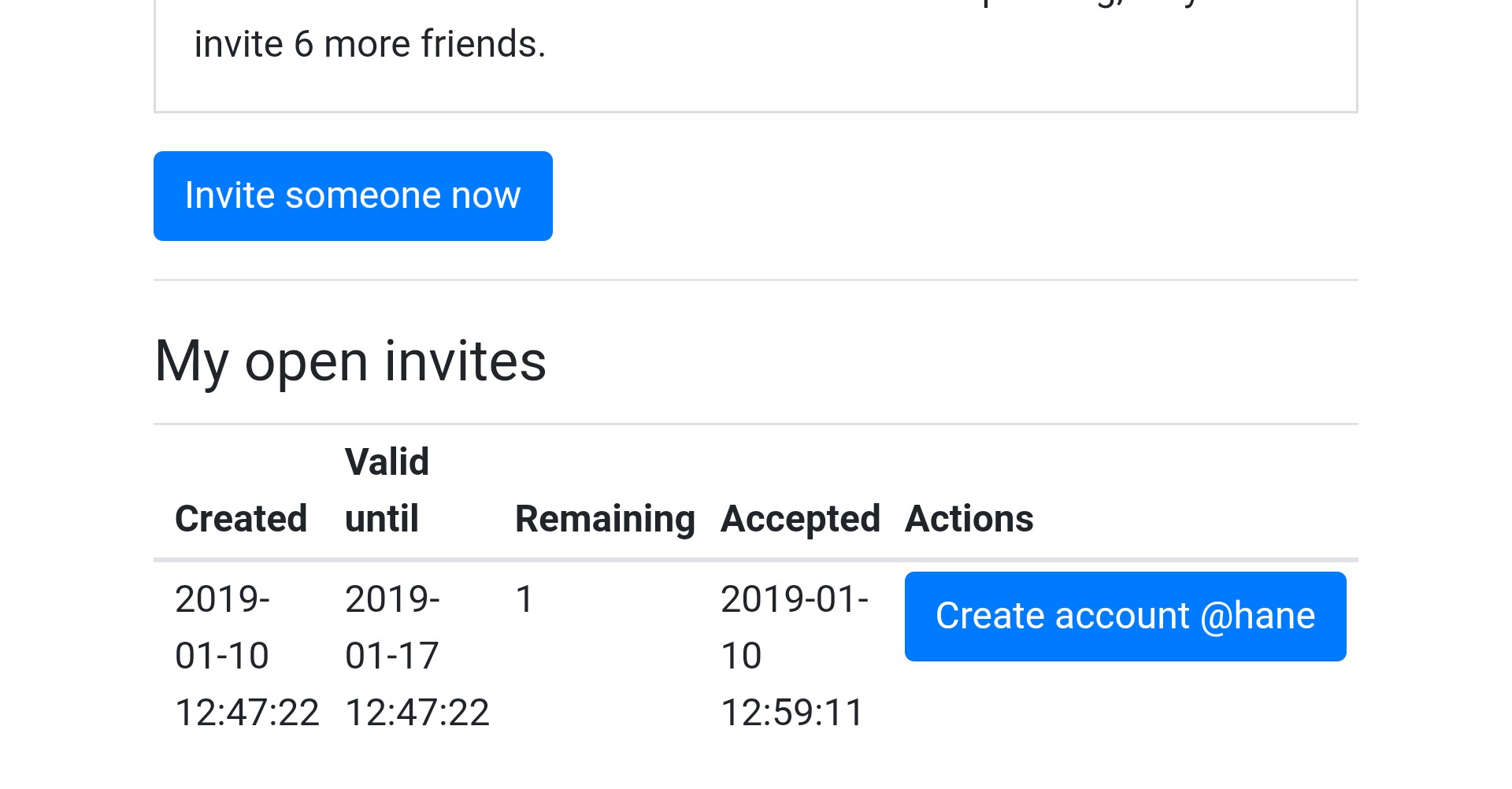This screenshot has width=1512, height=789.
Task: Click the My open invites heading
Action: (350, 361)
